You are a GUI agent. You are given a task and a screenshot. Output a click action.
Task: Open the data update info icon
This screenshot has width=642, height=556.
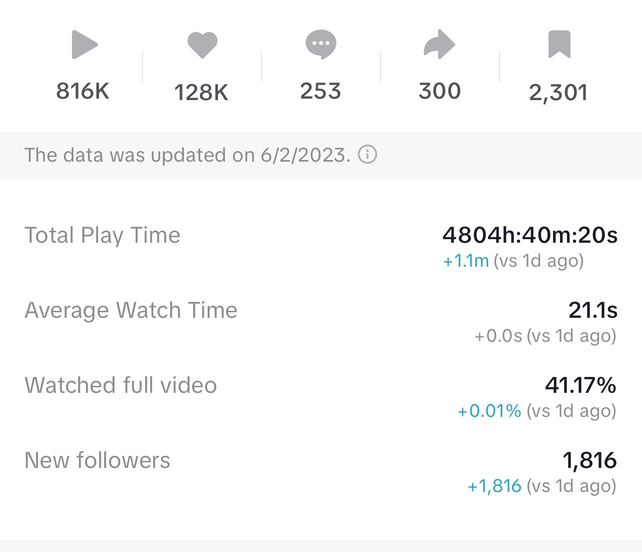coord(368,155)
